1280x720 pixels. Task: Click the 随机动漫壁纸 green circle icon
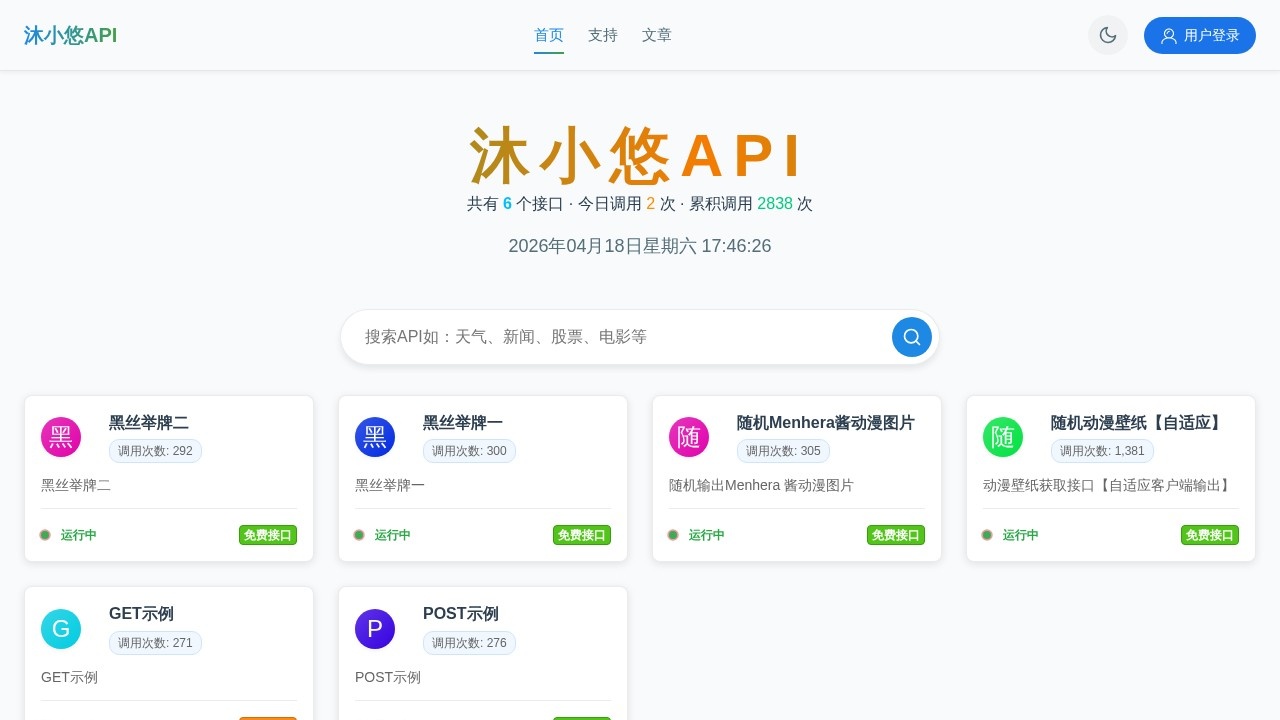tap(1003, 437)
